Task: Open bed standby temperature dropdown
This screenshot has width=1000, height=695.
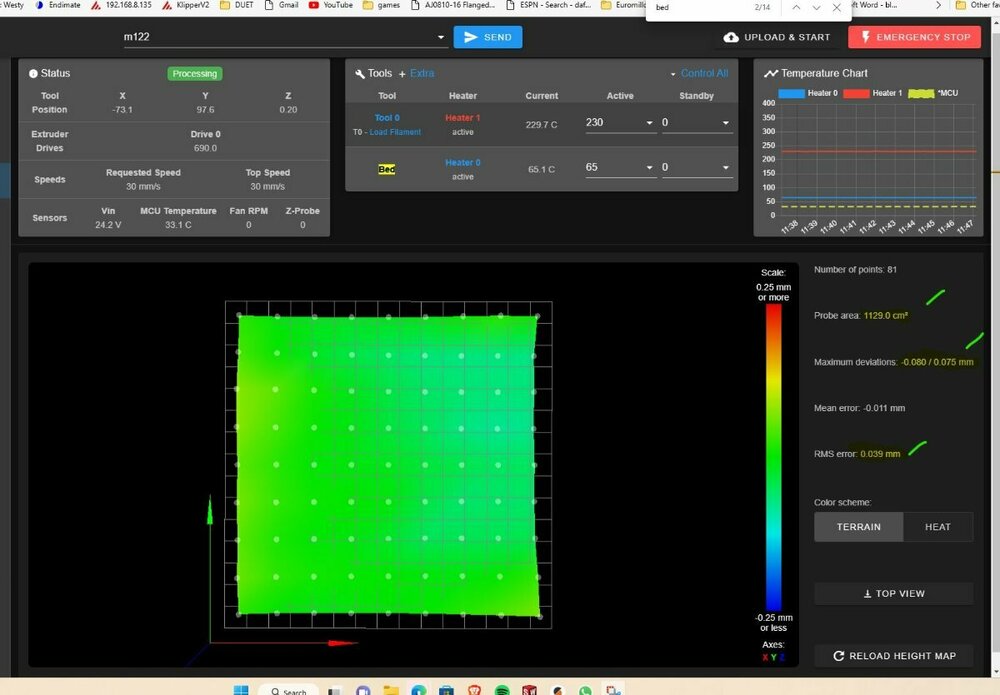Action: tap(725, 167)
